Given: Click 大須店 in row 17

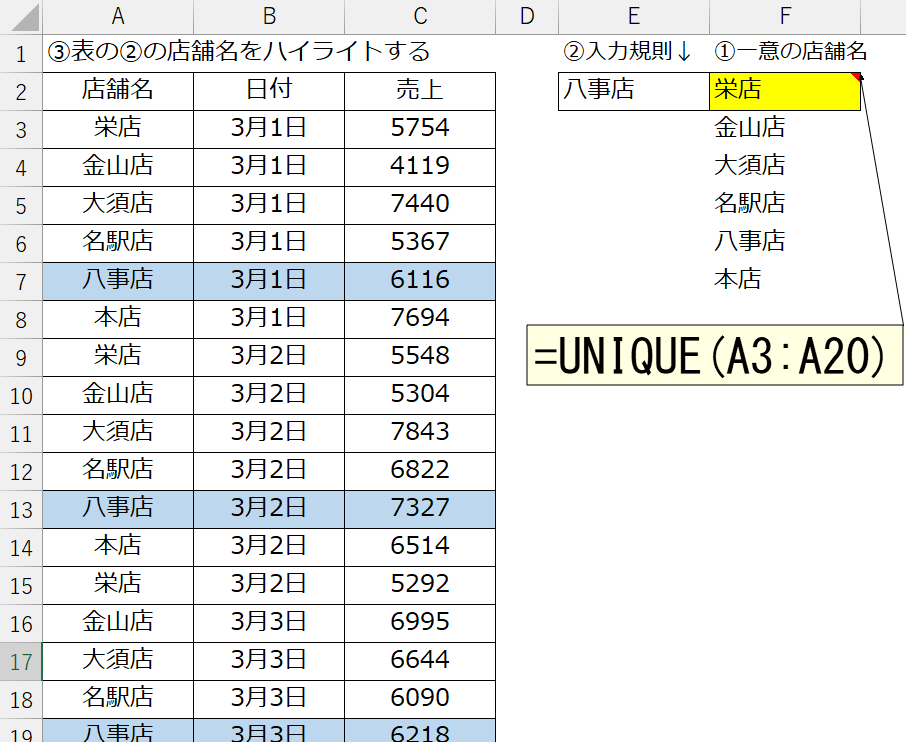Looking at the screenshot, I should (x=118, y=661).
